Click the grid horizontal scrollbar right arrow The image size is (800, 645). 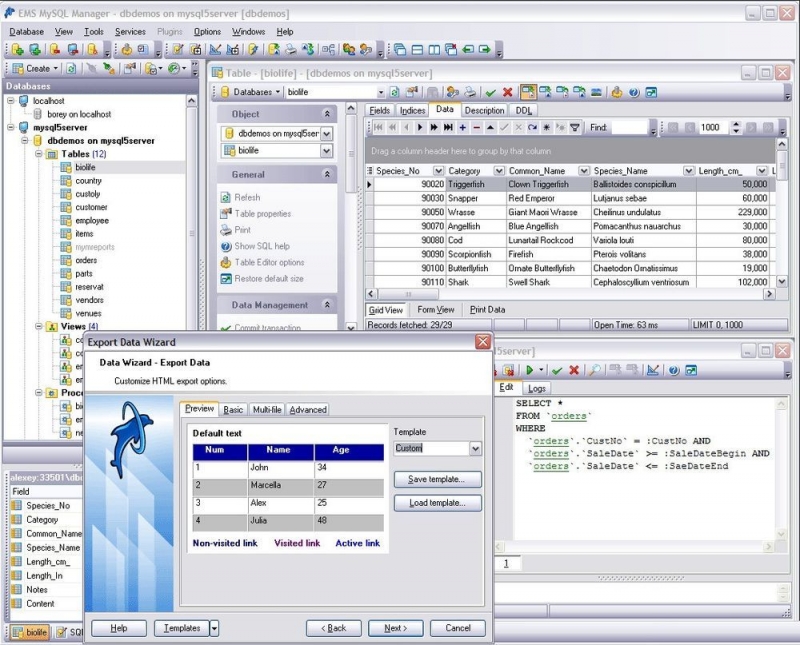769,294
